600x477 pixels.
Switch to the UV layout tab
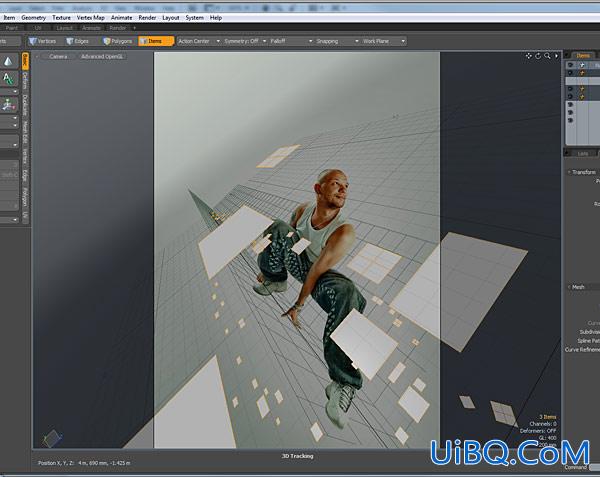(x=38, y=28)
